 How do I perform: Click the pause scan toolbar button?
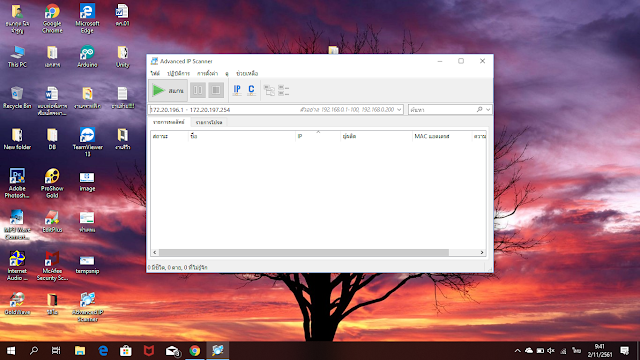pos(198,90)
